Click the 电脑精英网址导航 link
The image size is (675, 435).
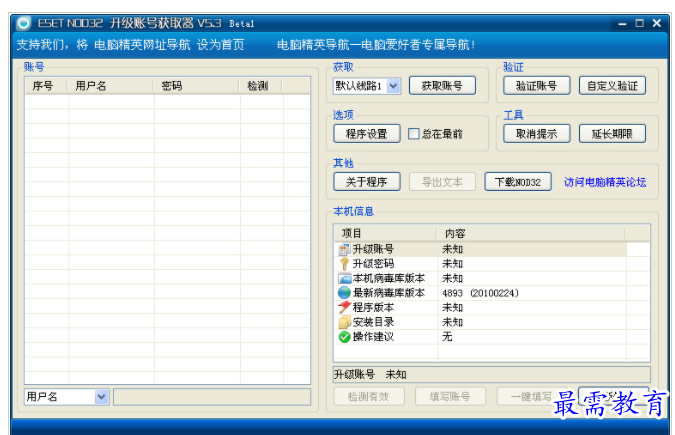point(142,44)
